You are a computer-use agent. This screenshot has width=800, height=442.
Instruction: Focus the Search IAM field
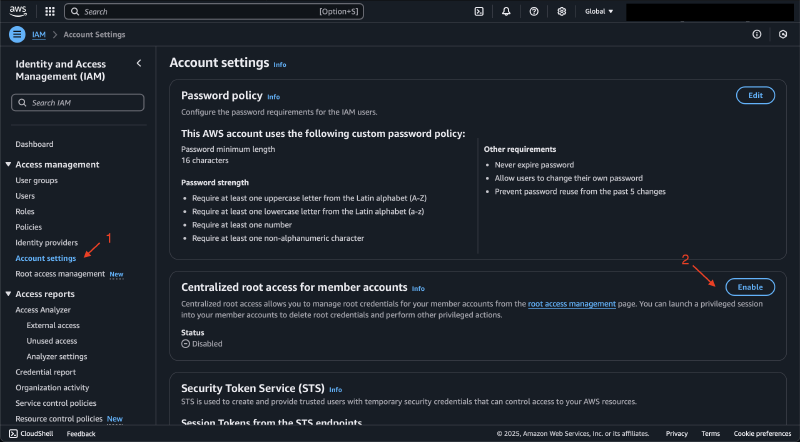click(78, 103)
